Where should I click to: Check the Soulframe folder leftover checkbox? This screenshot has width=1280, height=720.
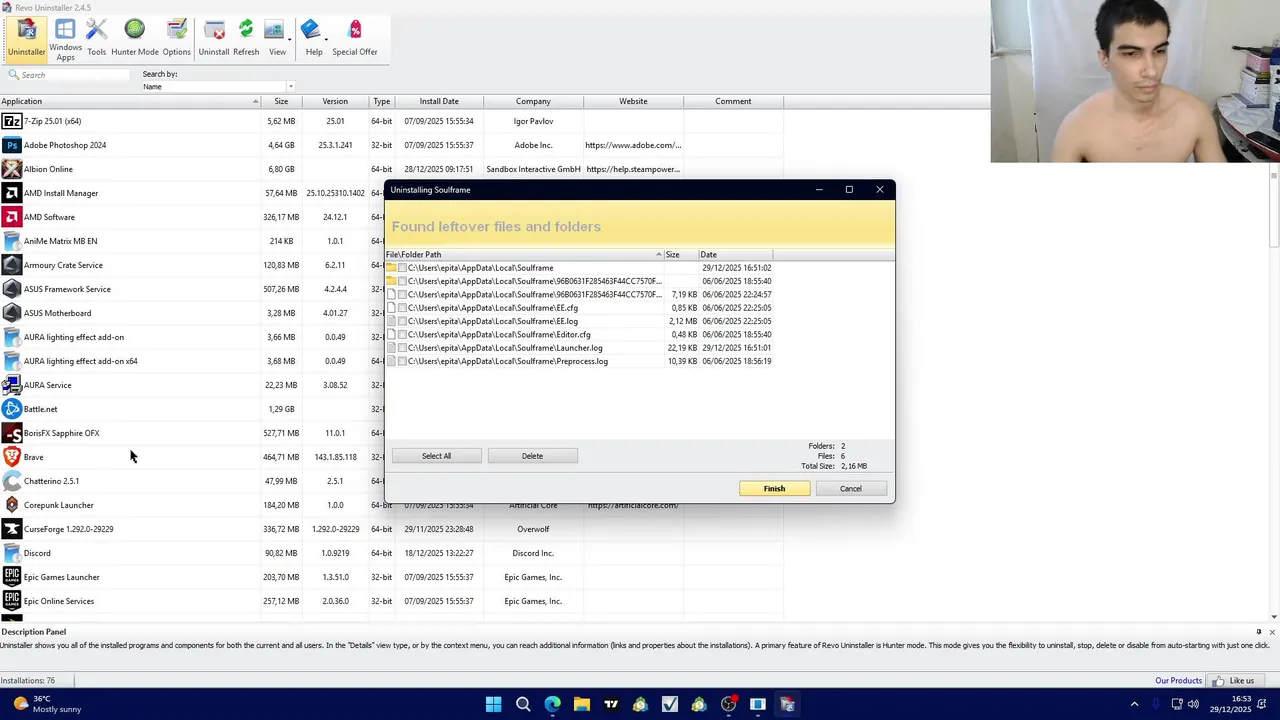(x=402, y=268)
